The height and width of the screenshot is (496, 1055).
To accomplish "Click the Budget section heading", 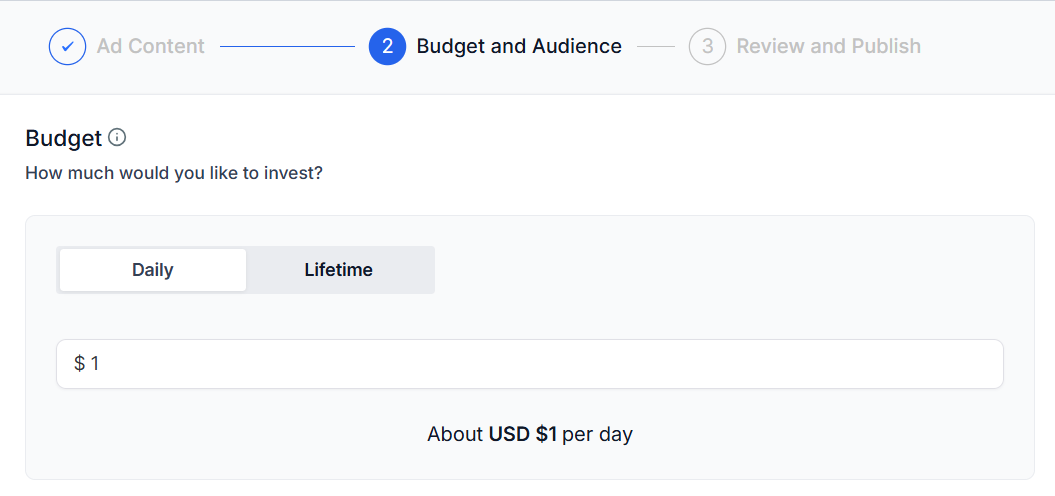I will coord(63,138).
